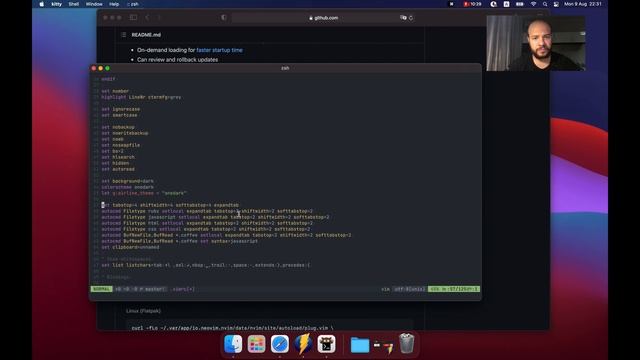Click the 'set background=dark' line

coord(128,181)
